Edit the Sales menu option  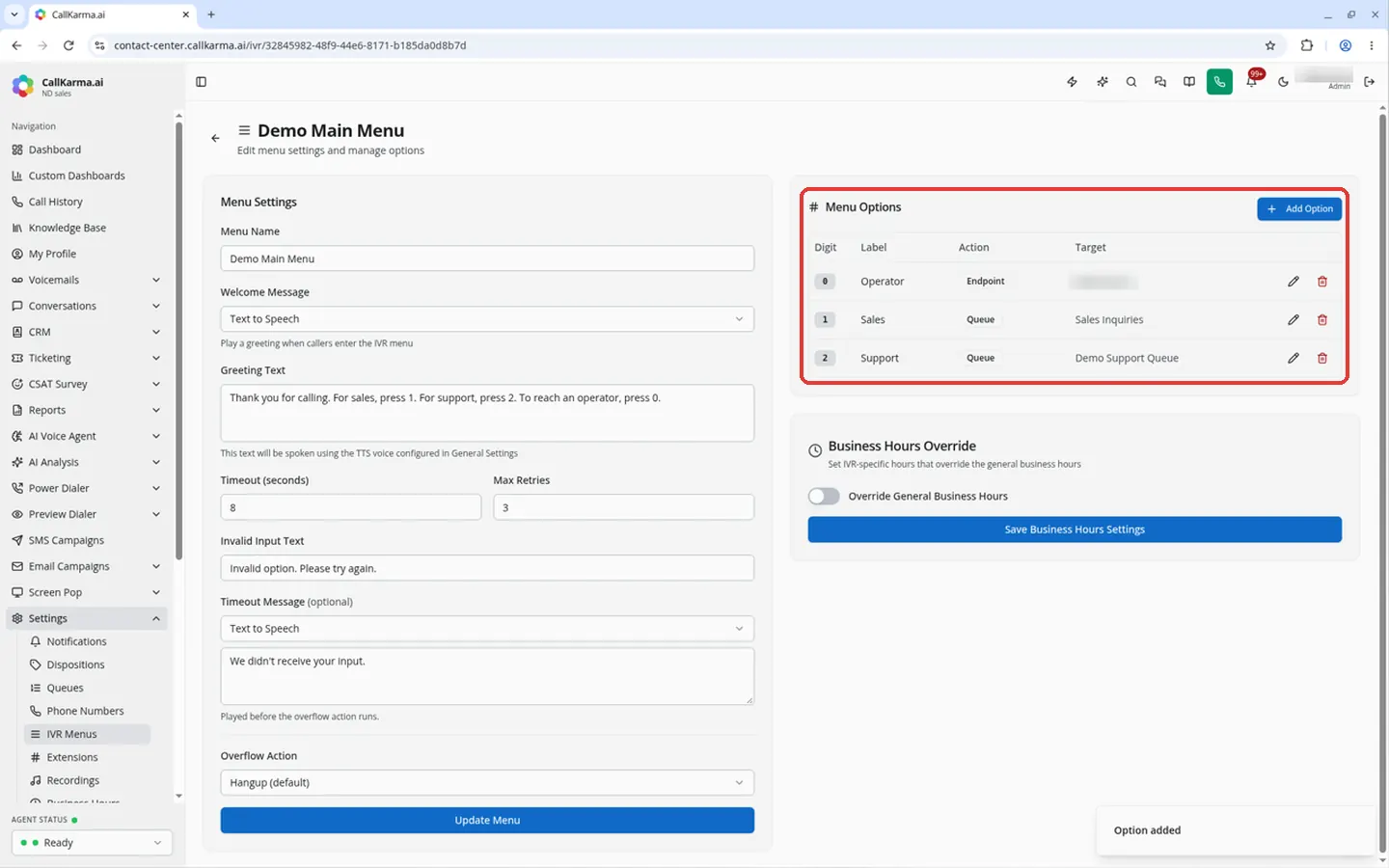(1294, 319)
